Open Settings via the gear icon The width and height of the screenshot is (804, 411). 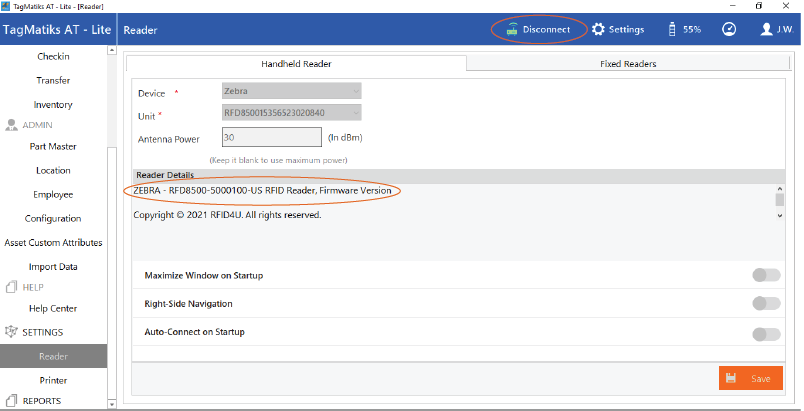(598, 30)
